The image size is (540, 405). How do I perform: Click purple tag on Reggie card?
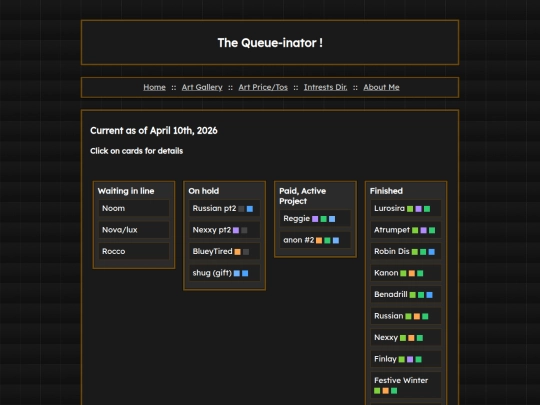(x=315, y=219)
